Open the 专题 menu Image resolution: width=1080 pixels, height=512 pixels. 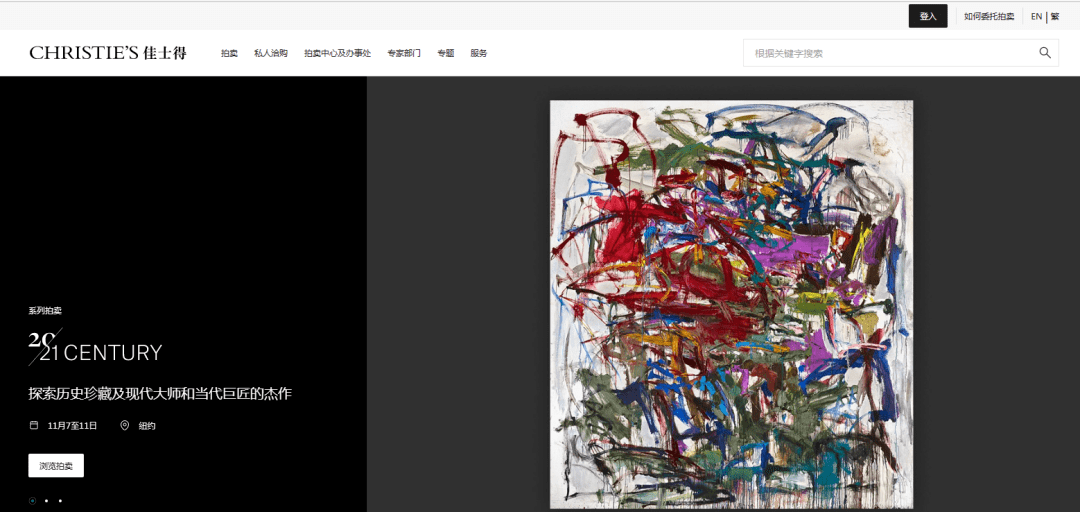point(446,53)
